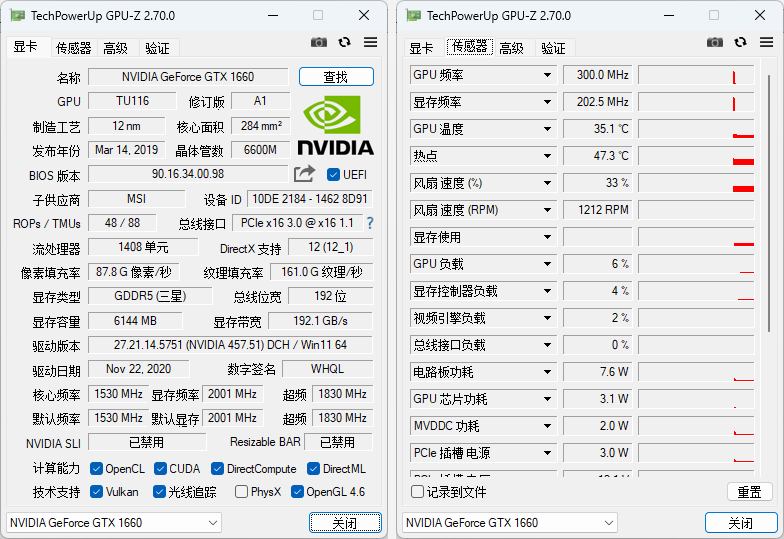Screen dimensions: 784x539
Task: Open the 显存频率 sensor dropdown
Action: pos(548,102)
